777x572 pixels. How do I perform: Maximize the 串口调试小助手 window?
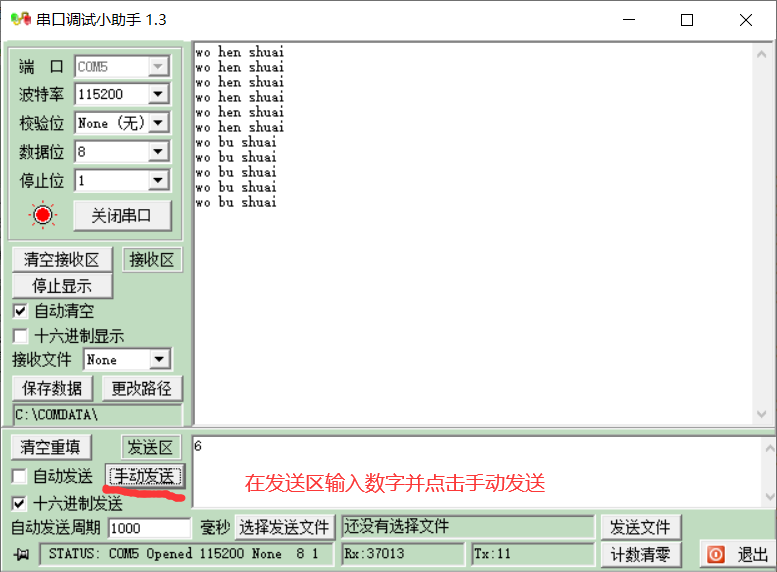[687, 20]
